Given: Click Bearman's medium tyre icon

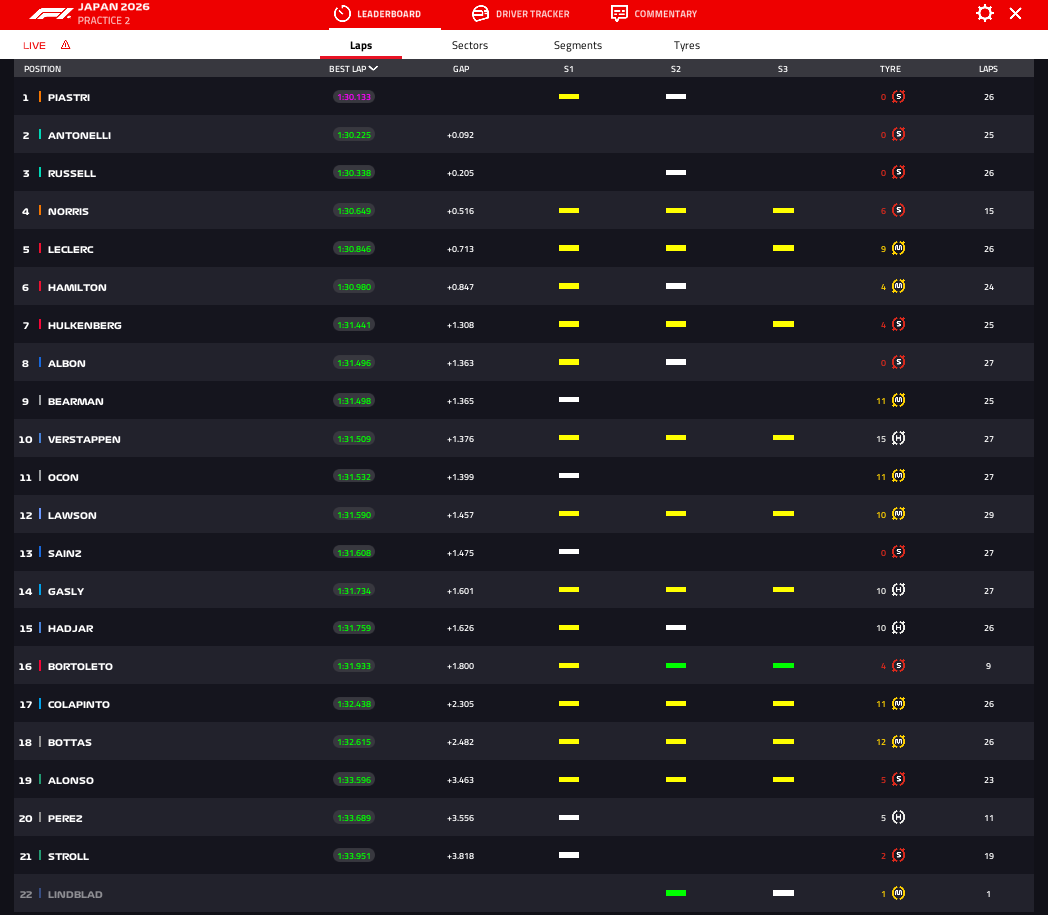Looking at the screenshot, I should pyautogui.click(x=898, y=400).
